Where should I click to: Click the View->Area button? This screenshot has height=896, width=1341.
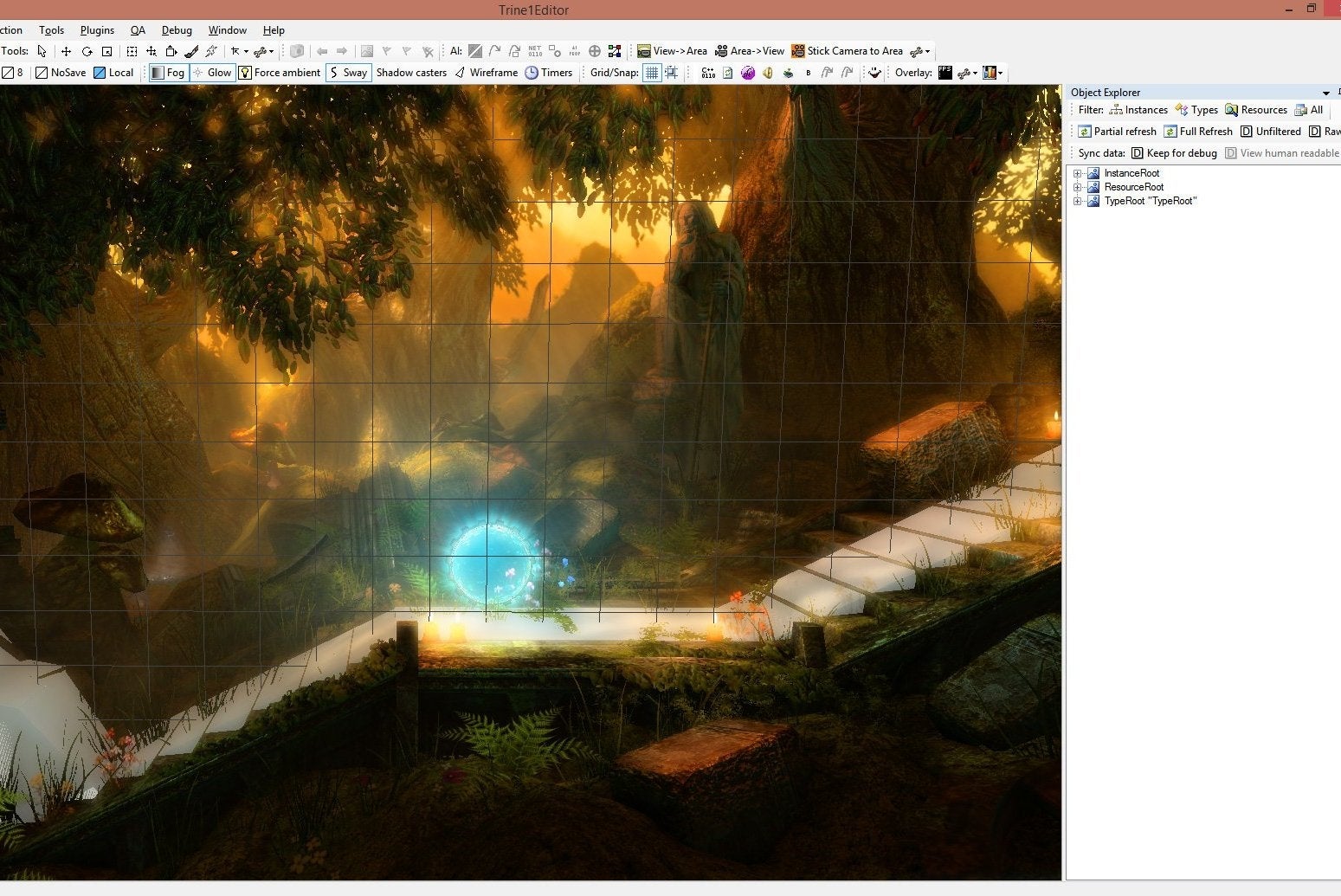(672, 51)
